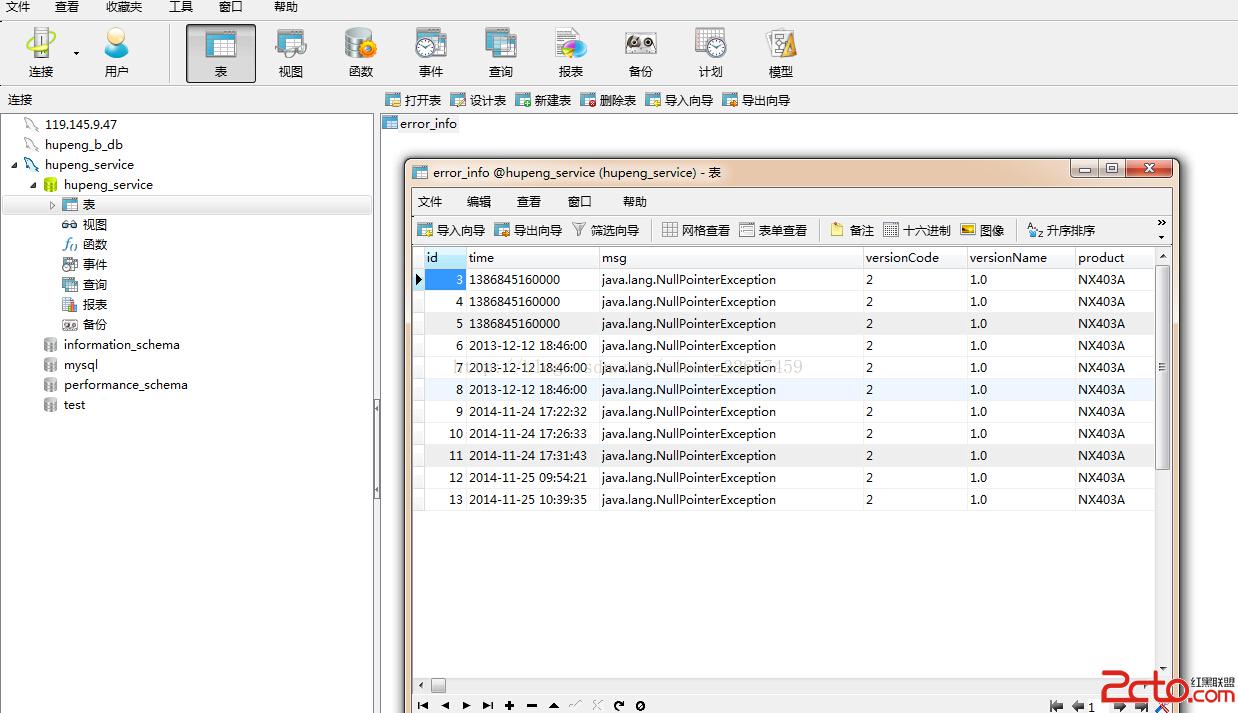Open the 模型 (Model) toolbar icon
Screen dimensions: 1238x713
click(x=780, y=52)
